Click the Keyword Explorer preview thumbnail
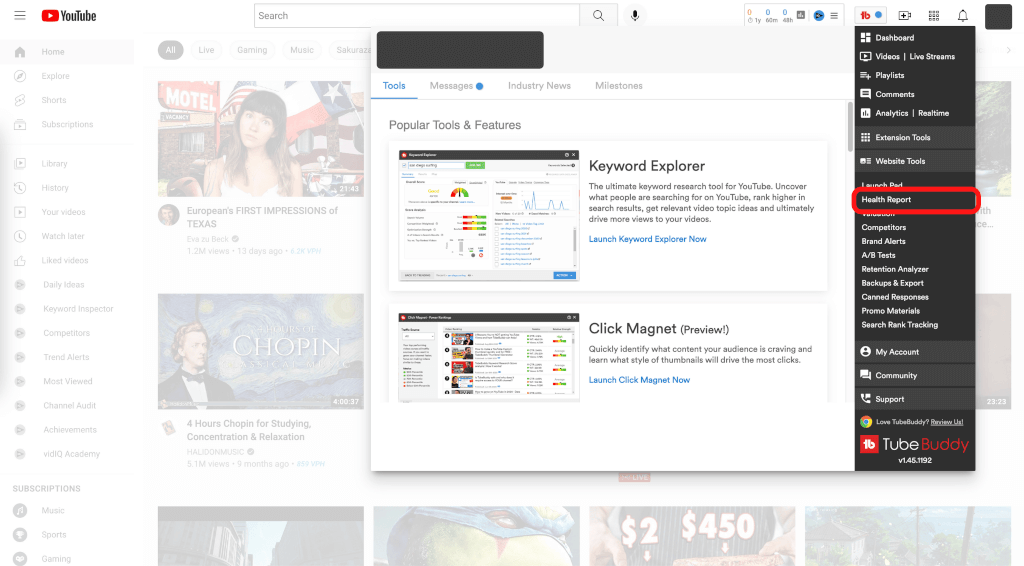Viewport: 1024px width, 566px height. (x=487, y=216)
